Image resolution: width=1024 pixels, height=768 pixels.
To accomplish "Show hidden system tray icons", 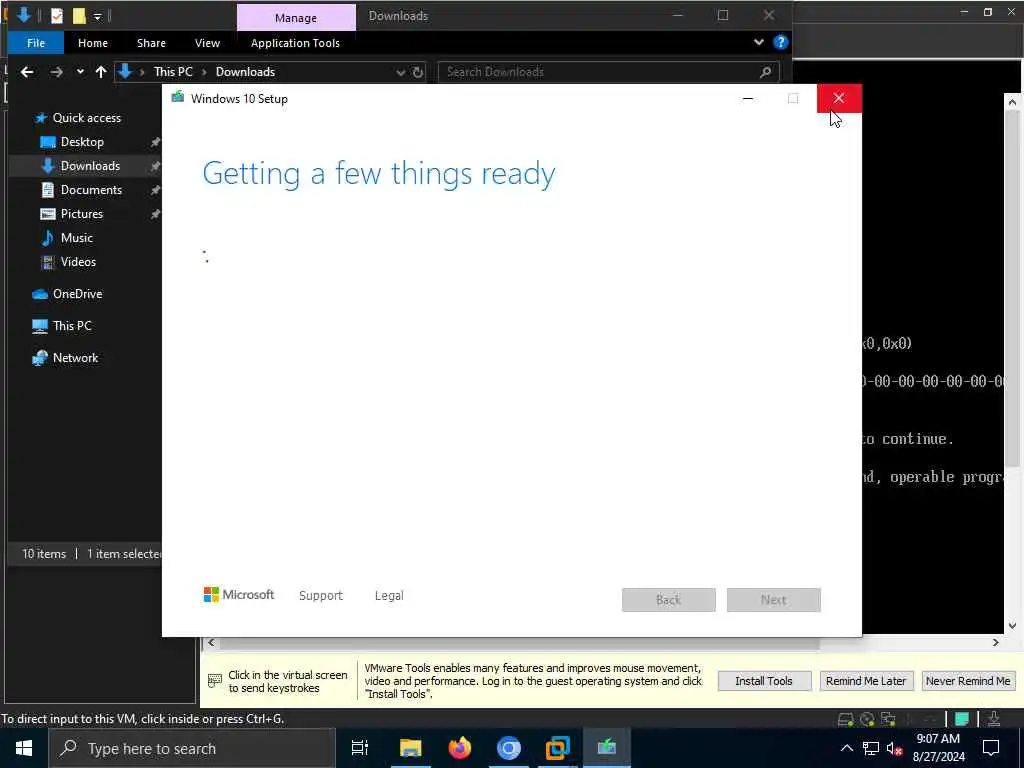I will point(846,748).
